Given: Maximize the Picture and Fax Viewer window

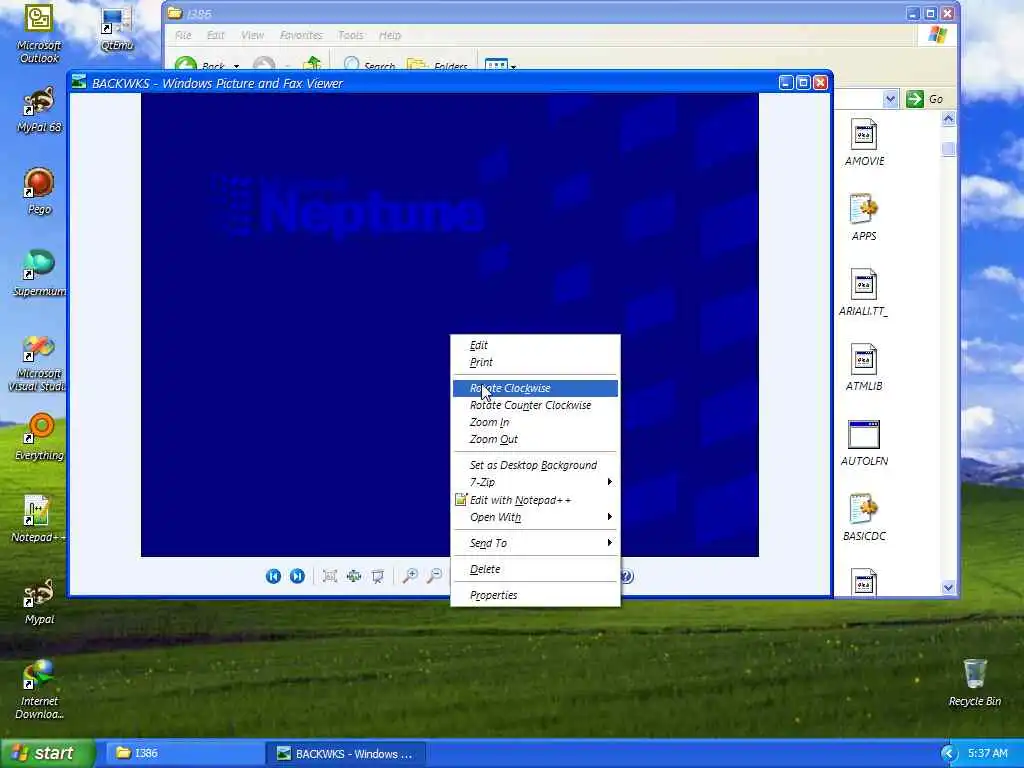Looking at the screenshot, I should click(803, 82).
